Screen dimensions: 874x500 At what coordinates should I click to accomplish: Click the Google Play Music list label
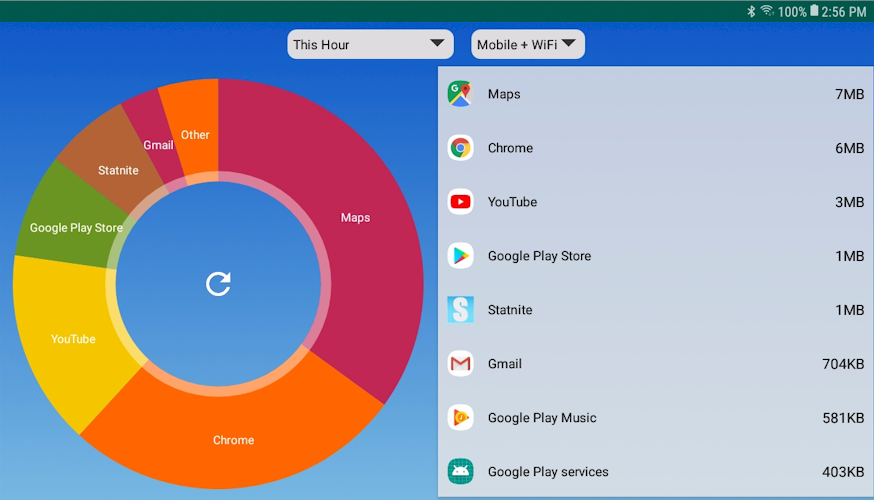click(x=542, y=418)
